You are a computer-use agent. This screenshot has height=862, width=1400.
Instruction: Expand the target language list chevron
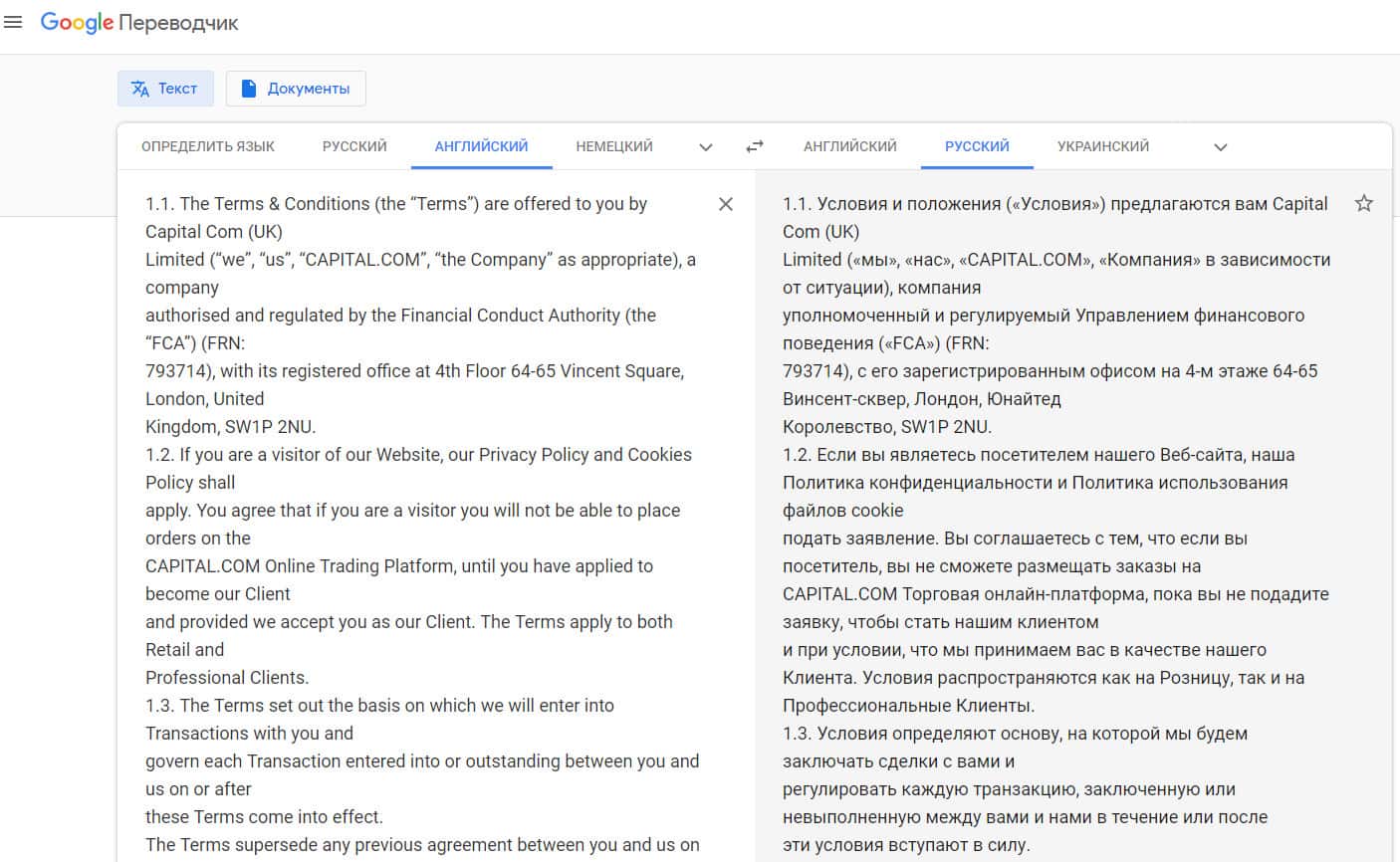[x=1221, y=147]
